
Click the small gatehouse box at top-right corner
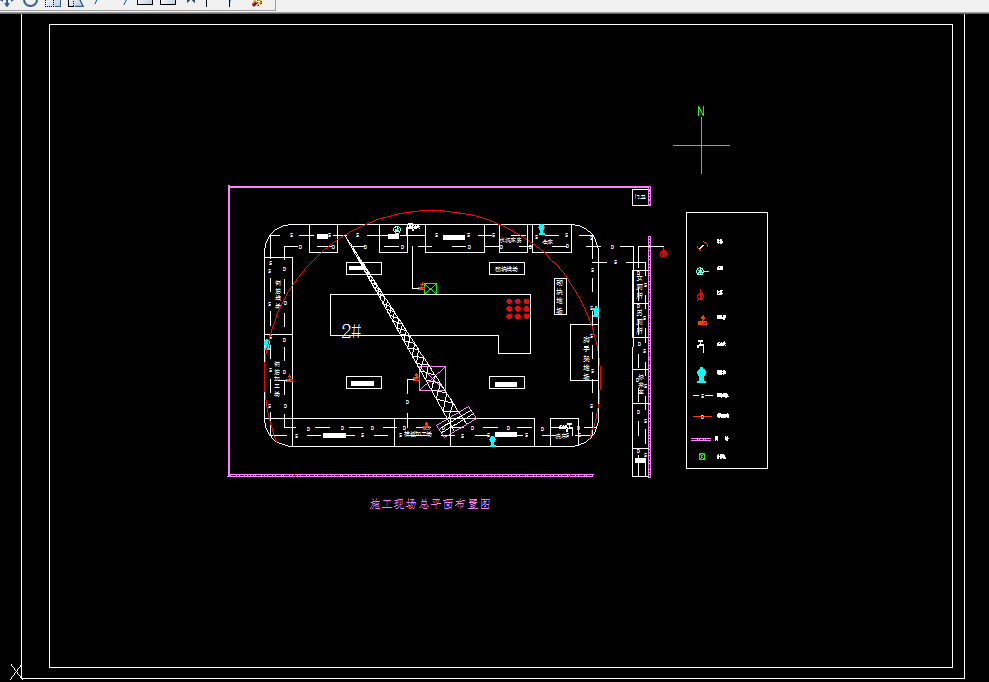(x=640, y=197)
